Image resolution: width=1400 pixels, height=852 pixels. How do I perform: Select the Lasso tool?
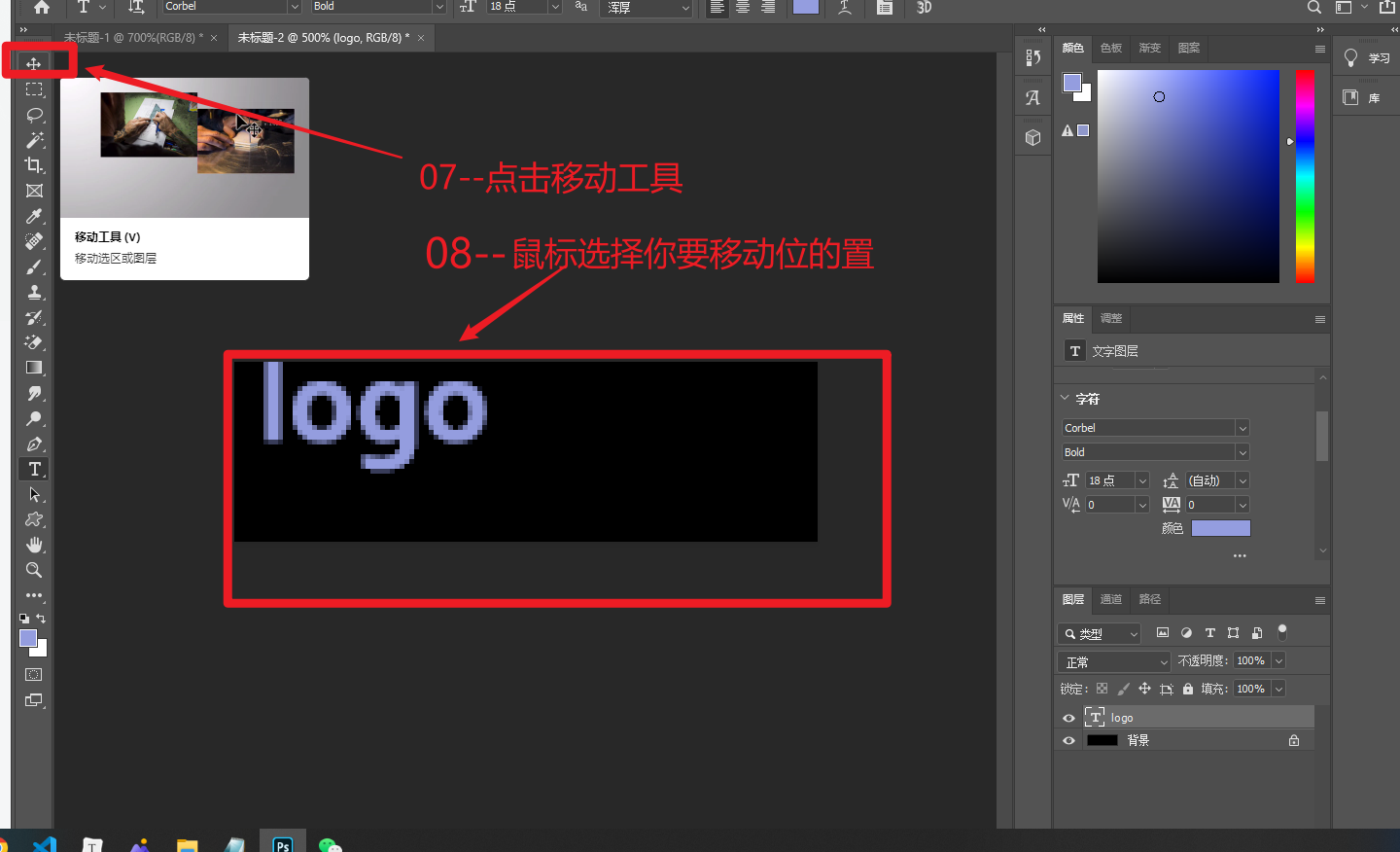tap(34, 115)
